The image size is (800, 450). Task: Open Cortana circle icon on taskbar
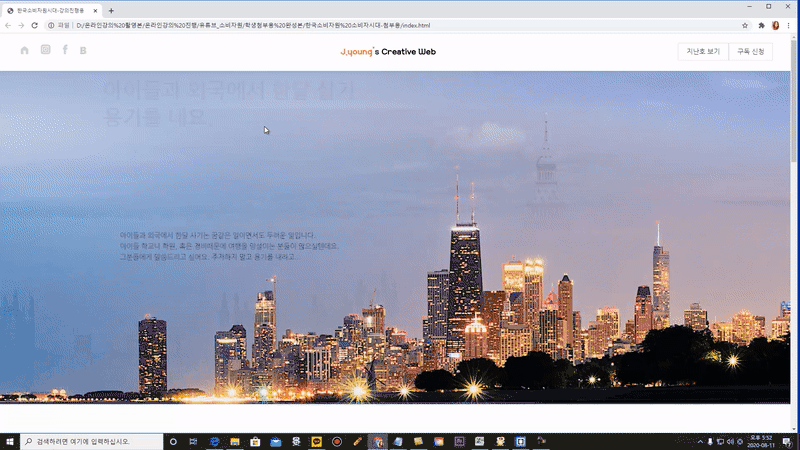pos(173,441)
